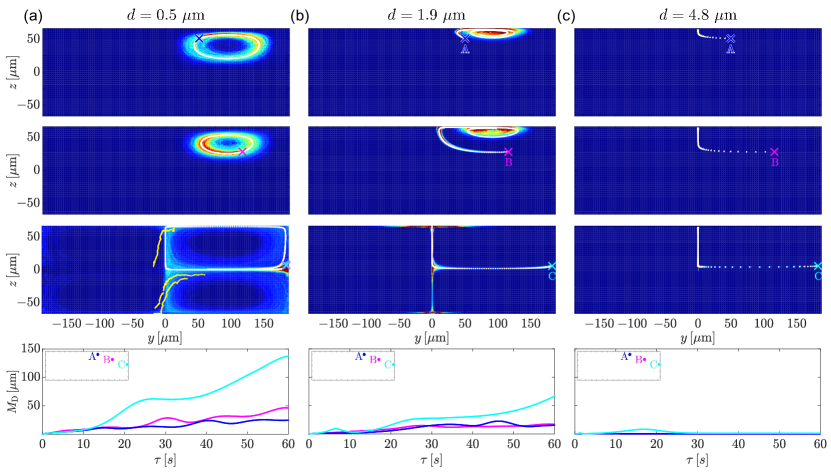The image size is (831, 472).
Task: Click the "(b)" panel label
Action: click(x=299, y=16)
